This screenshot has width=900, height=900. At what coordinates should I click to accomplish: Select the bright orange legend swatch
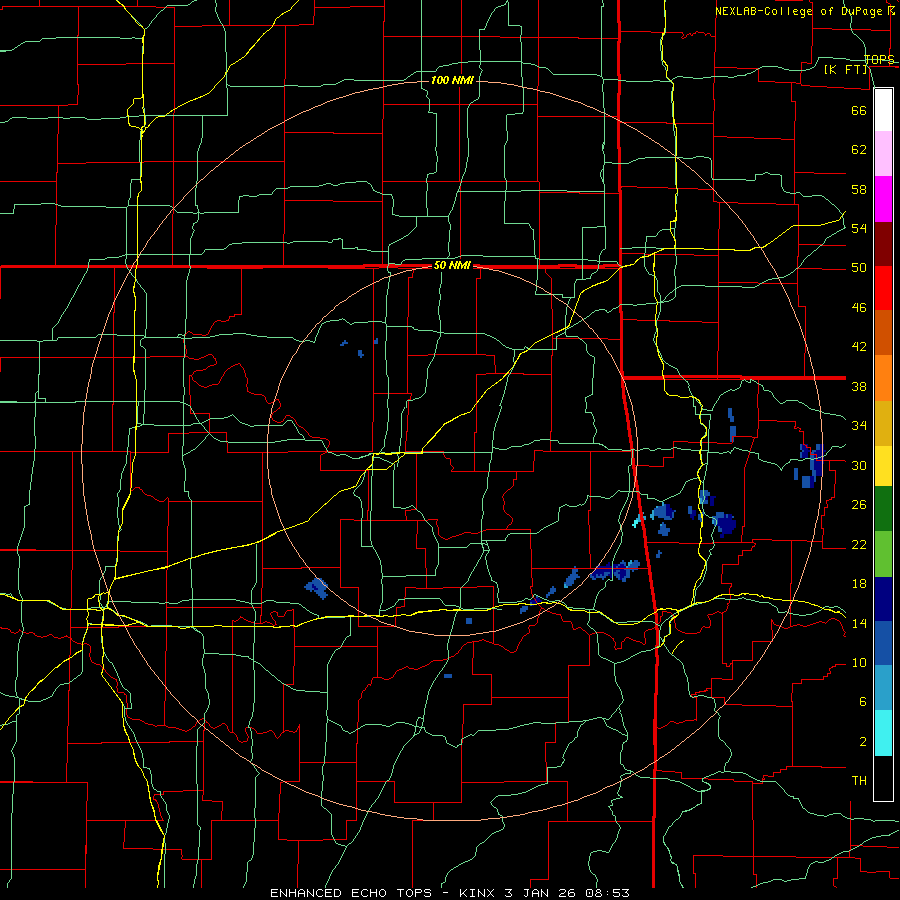coord(883,378)
